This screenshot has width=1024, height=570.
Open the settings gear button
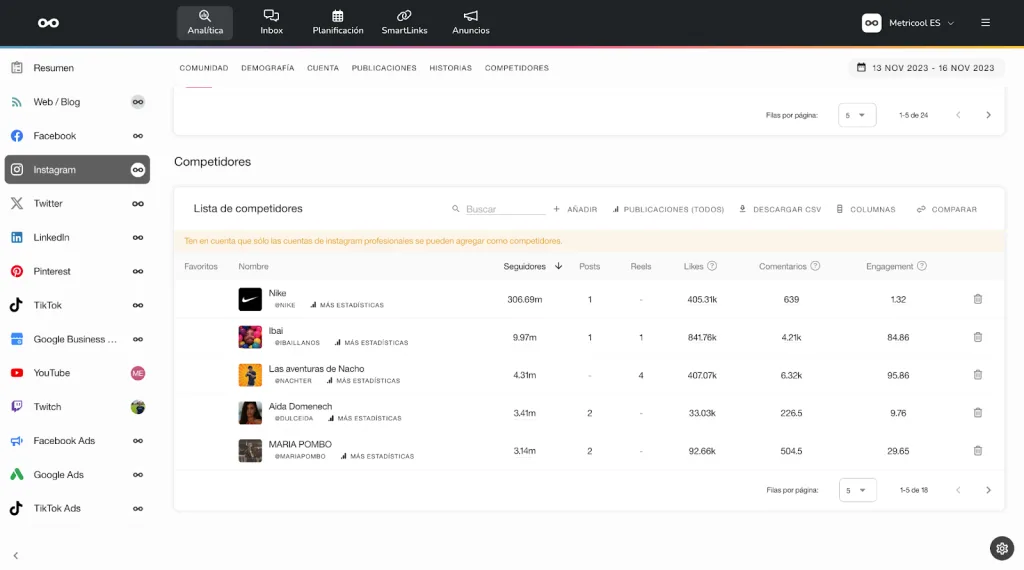[1002, 548]
